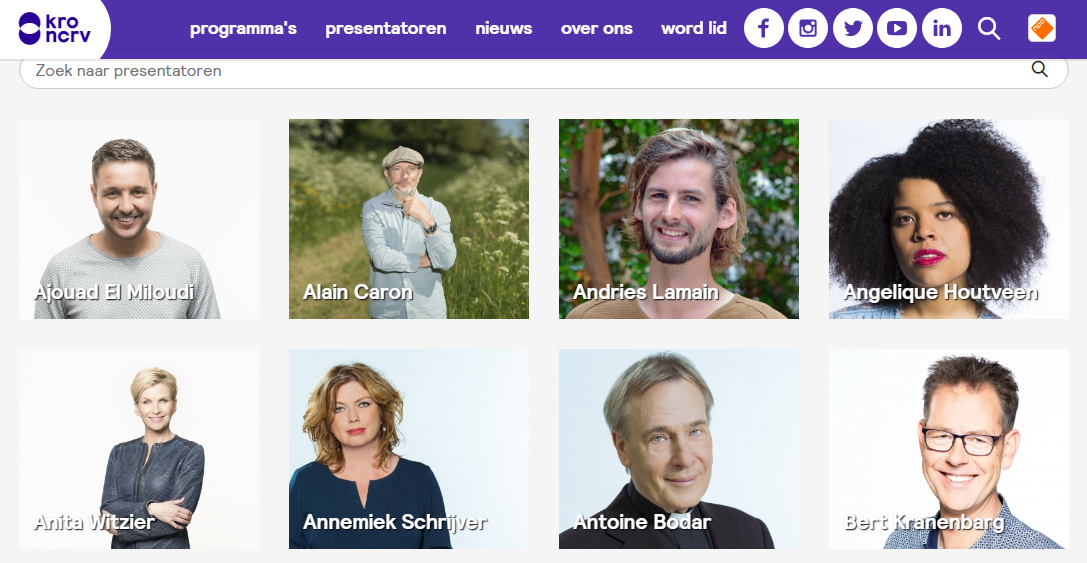The height and width of the screenshot is (563, 1087).
Task: Click the orange NPO icon
Action: (1042, 28)
